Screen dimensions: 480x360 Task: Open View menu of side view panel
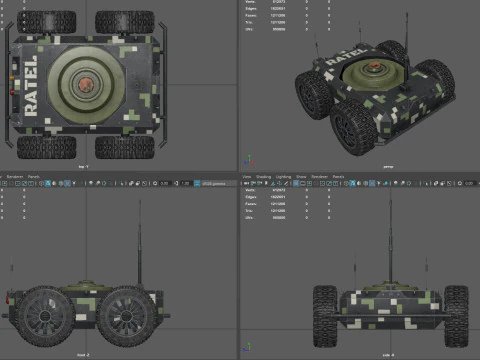[x=247, y=177]
